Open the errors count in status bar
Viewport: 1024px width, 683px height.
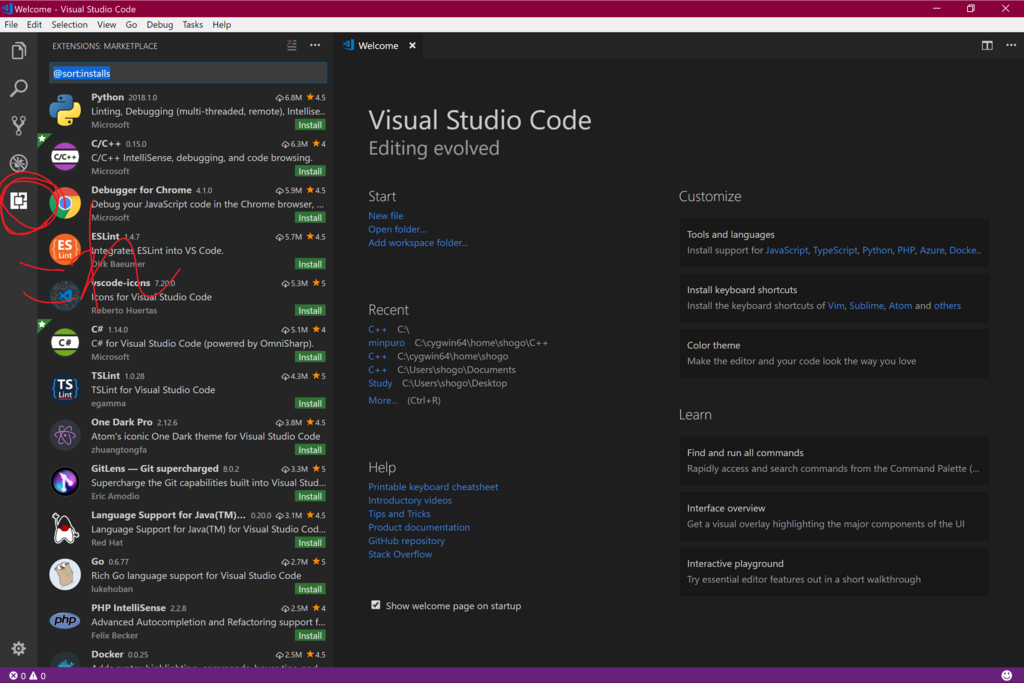[x=17, y=676]
